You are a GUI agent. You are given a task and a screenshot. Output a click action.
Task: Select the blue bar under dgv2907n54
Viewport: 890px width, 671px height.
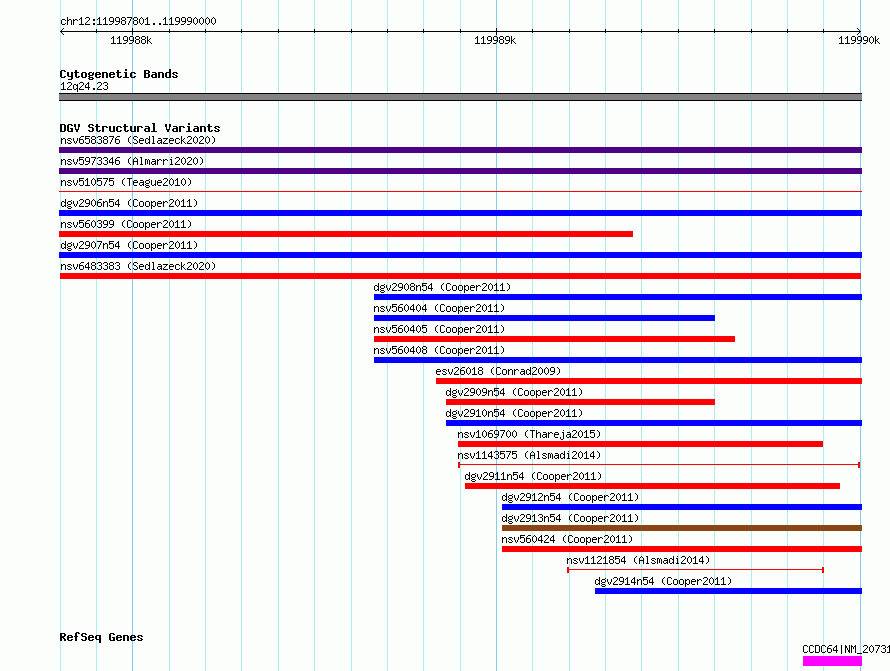coord(460,255)
